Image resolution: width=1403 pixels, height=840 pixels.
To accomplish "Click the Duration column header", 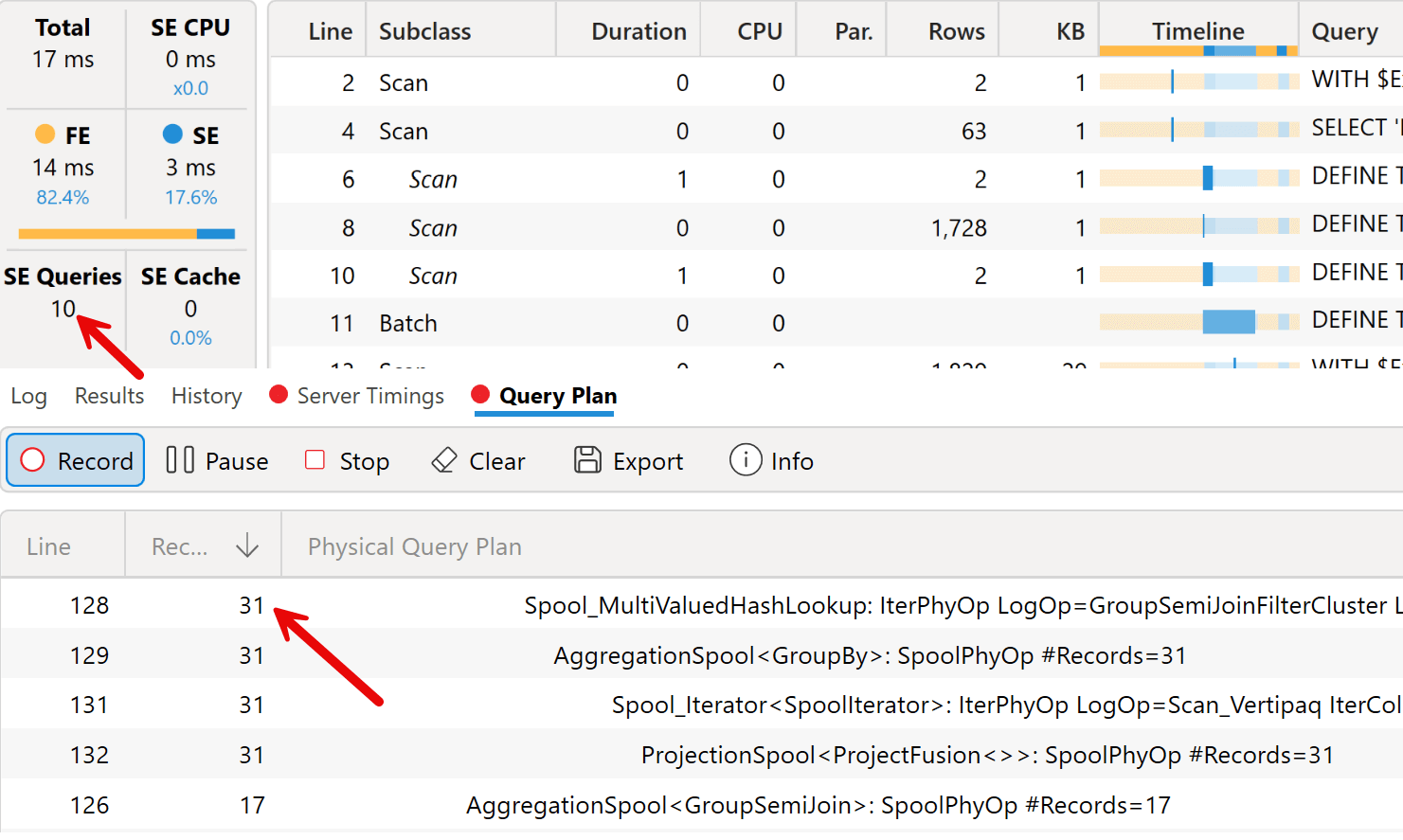I will [x=639, y=31].
